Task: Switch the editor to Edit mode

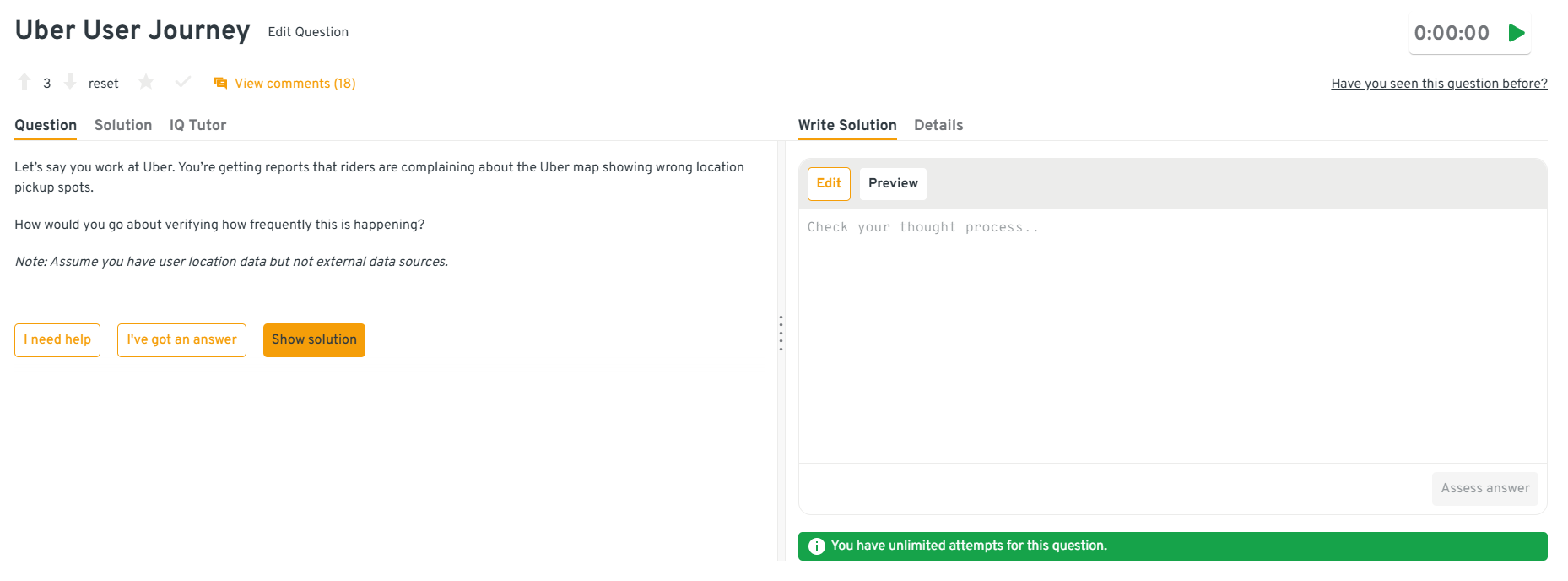Action: (829, 183)
